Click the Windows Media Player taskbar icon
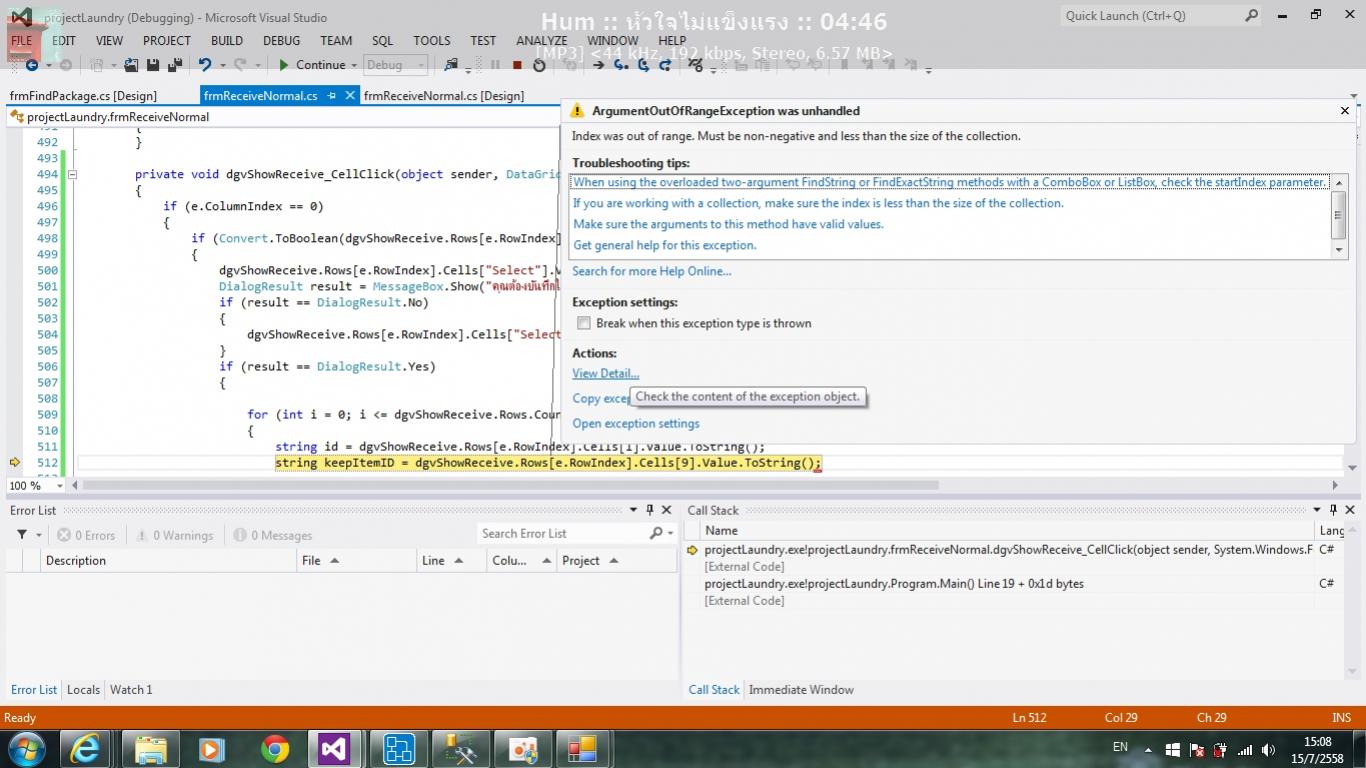The width and height of the screenshot is (1366, 768). click(212, 748)
